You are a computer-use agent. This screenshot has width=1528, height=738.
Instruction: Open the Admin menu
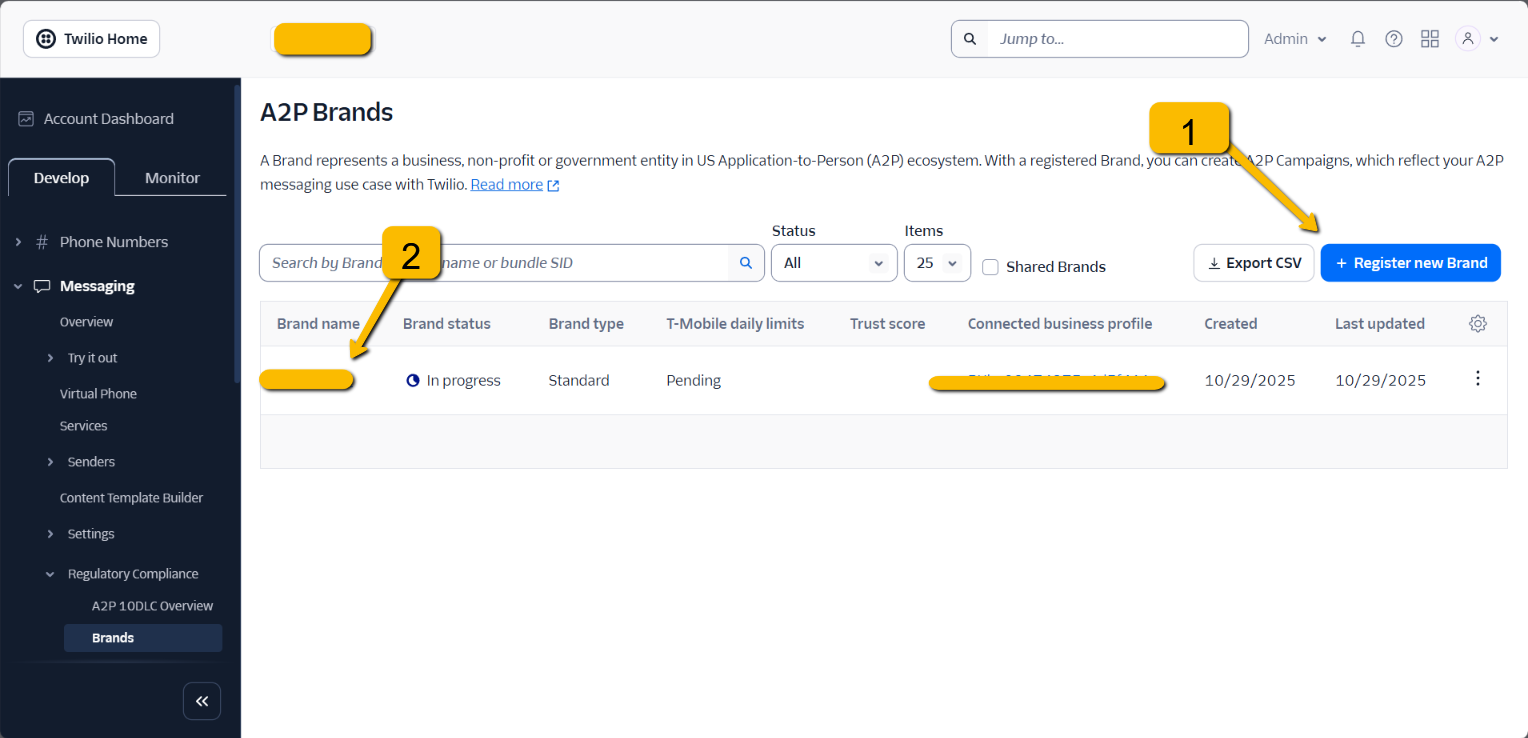(x=1294, y=38)
